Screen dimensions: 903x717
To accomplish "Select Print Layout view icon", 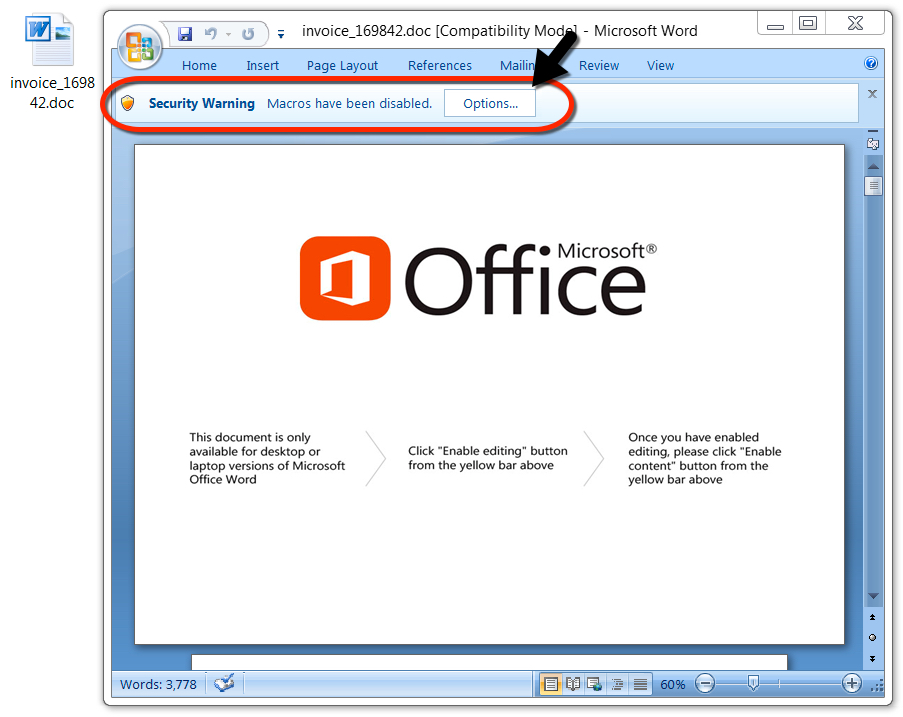I will 551,684.
